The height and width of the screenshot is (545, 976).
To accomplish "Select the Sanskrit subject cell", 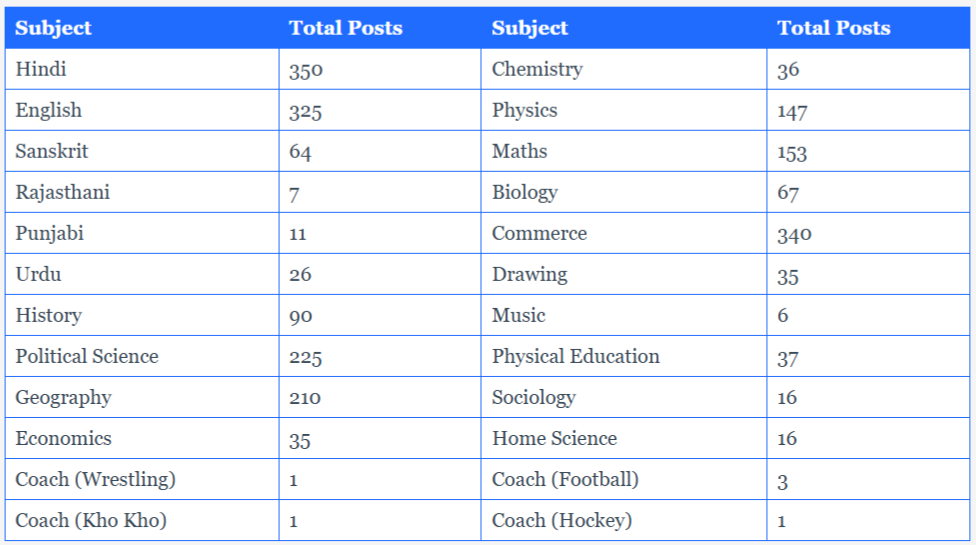I will coord(142,151).
